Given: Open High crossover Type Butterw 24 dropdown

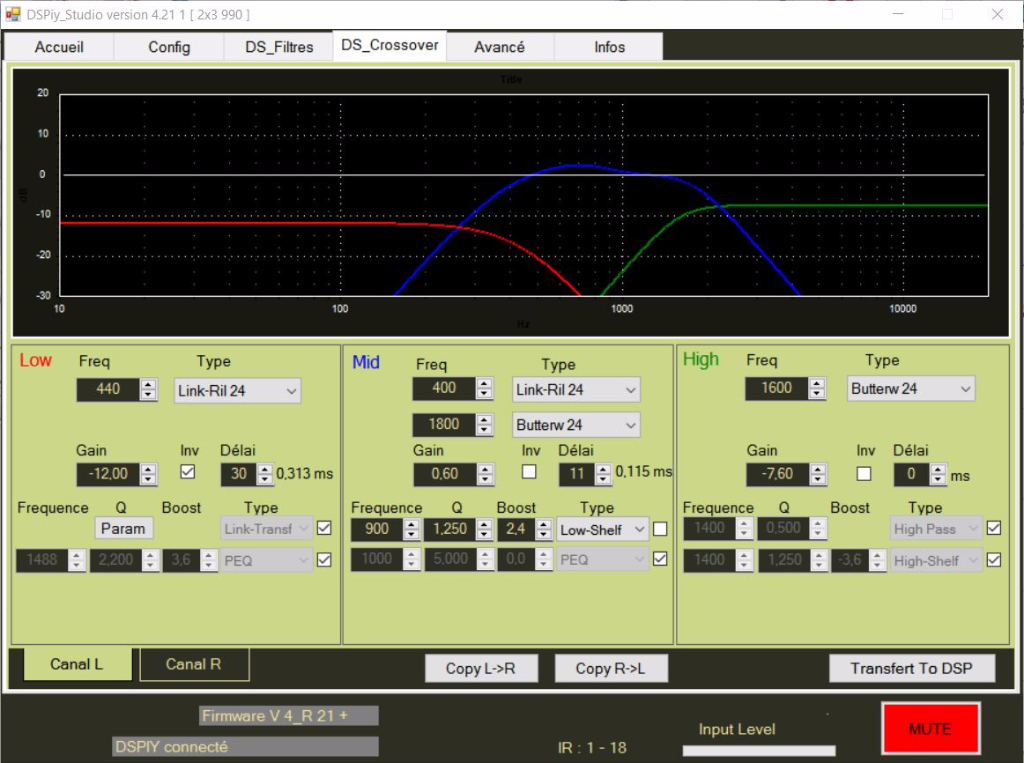Looking at the screenshot, I should pyautogui.click(x=911, y=388).
